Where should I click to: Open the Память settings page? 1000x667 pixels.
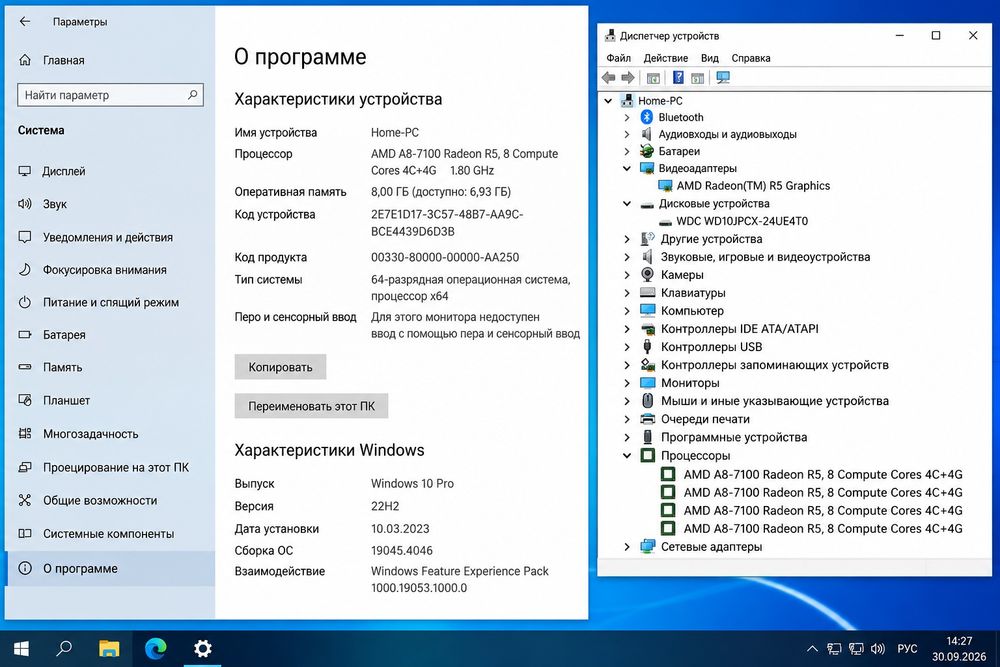tap(50, 367)
